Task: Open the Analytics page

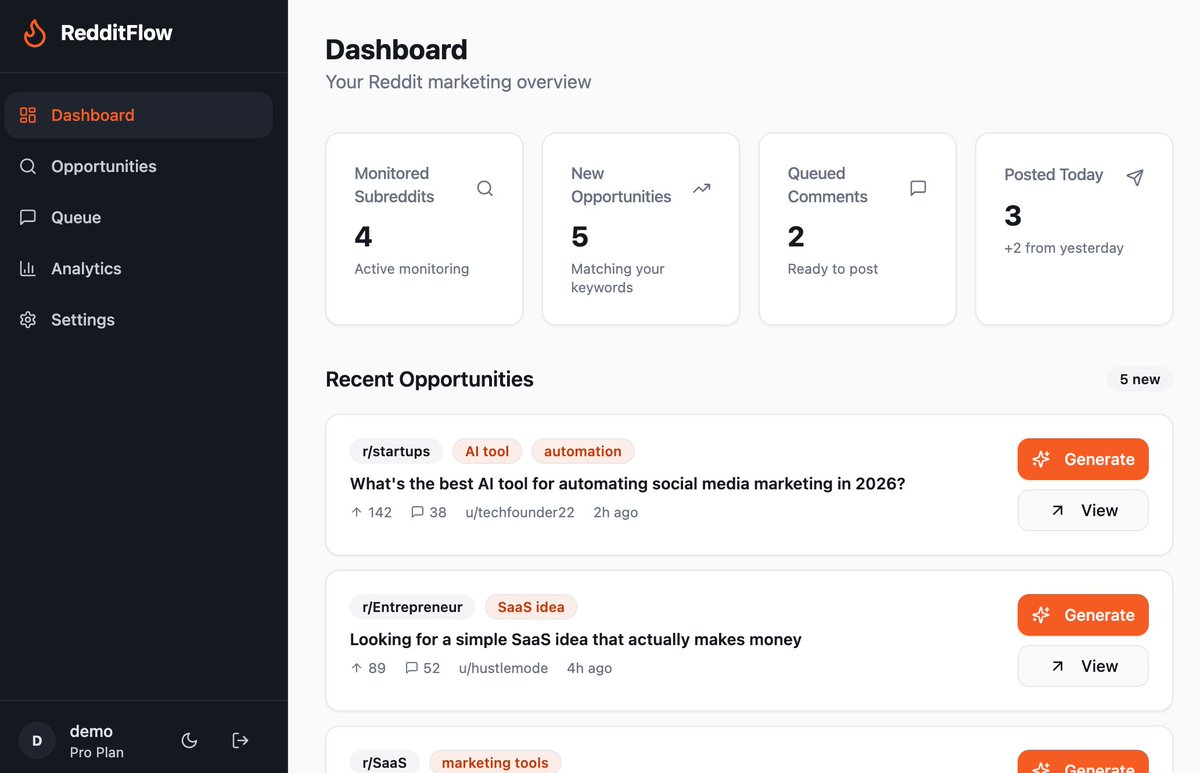Action: (x=139, y=268)
